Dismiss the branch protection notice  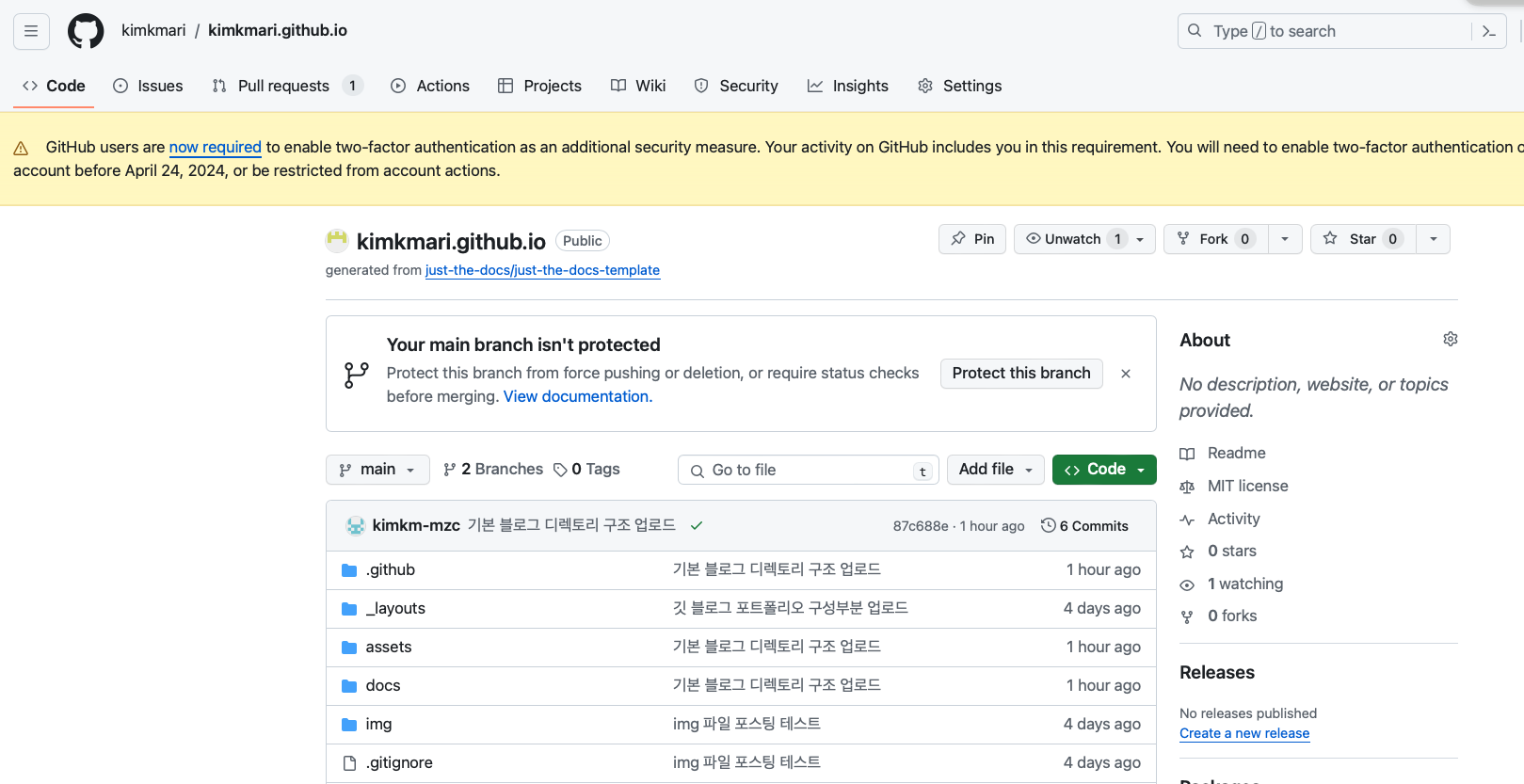coord(1126,374)
